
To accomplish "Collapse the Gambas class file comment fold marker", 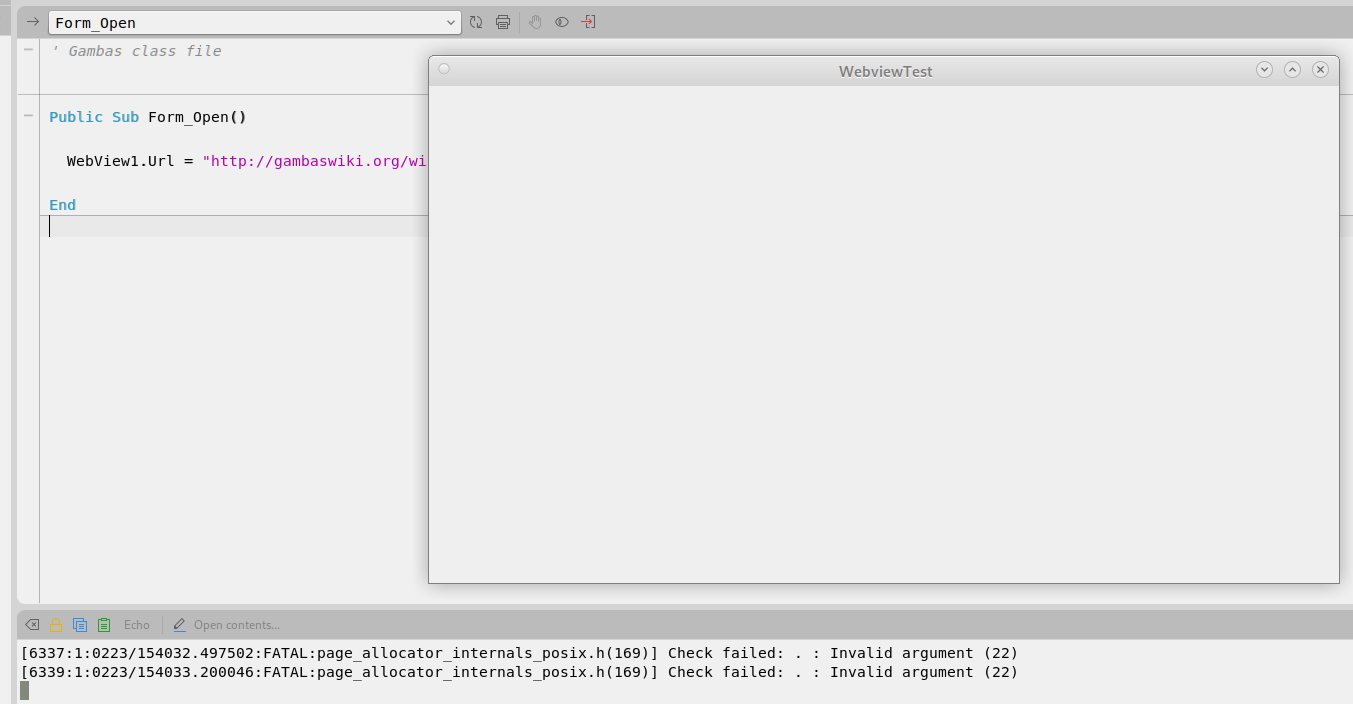I will [28, 50].
